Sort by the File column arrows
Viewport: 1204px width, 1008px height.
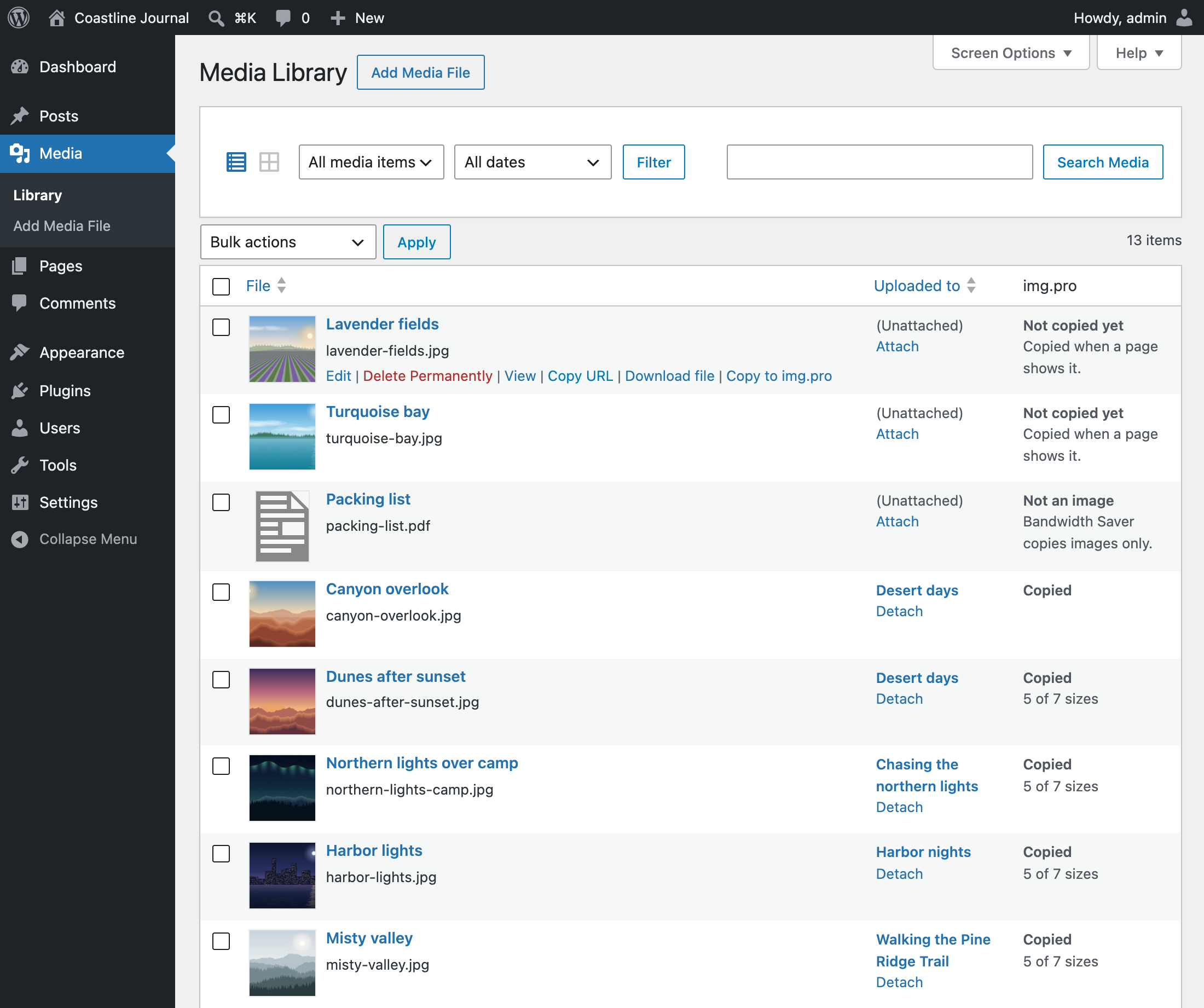pyautogui.click(x=281, y=286)
